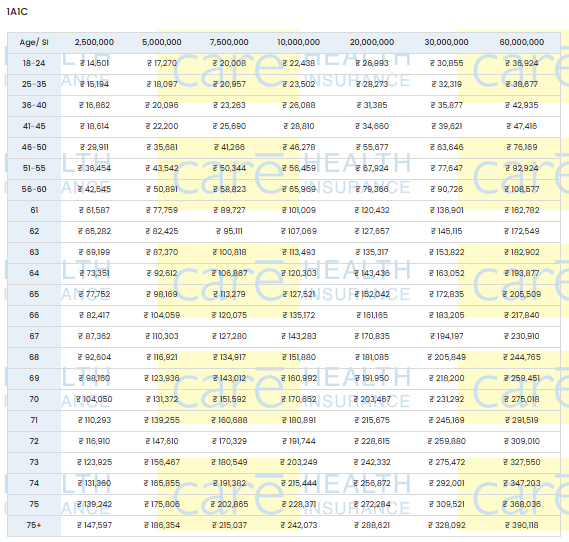Click the premium cell showing 92,924
Viewport: 569px width, 542px height.
point(522,168)
